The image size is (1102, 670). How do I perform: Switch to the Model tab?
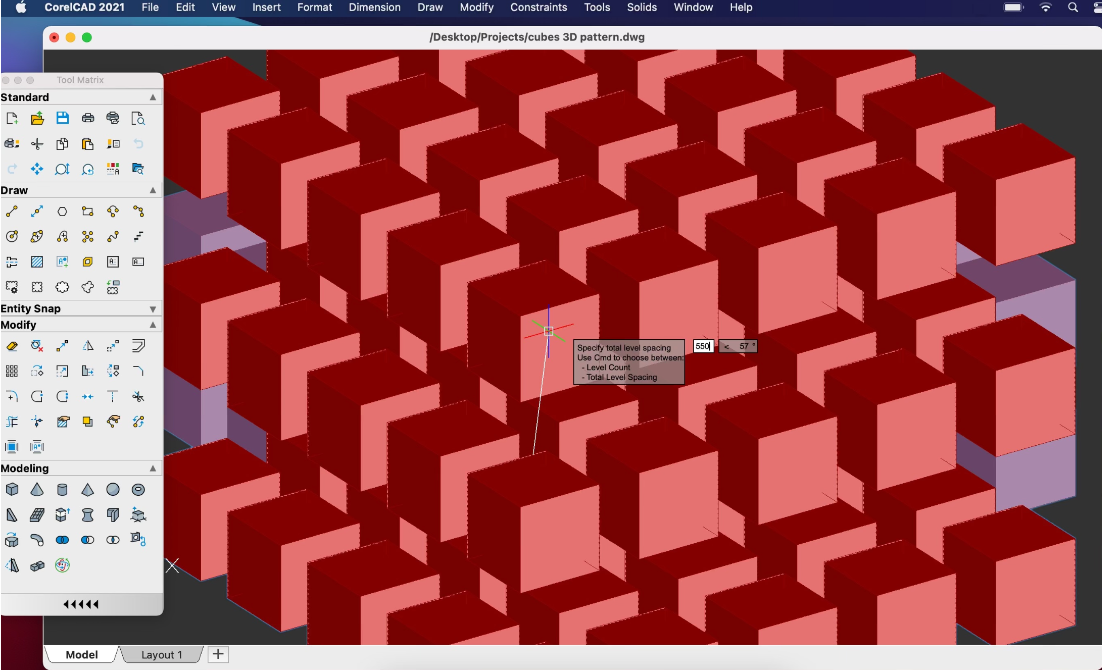[82, 655]
